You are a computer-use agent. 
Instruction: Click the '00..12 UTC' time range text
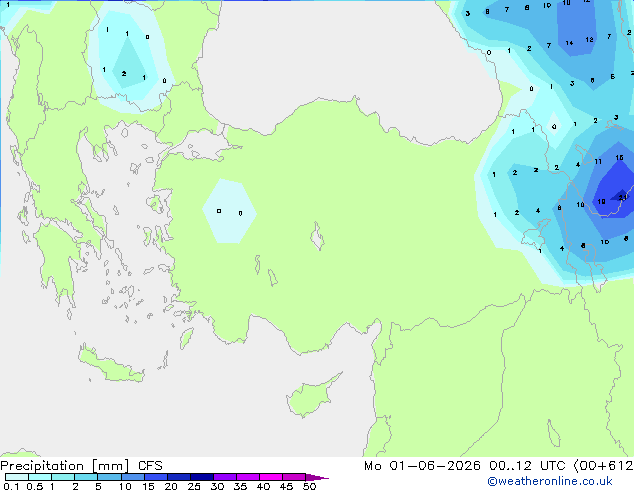pyautogui.click(x=528, y=466)
